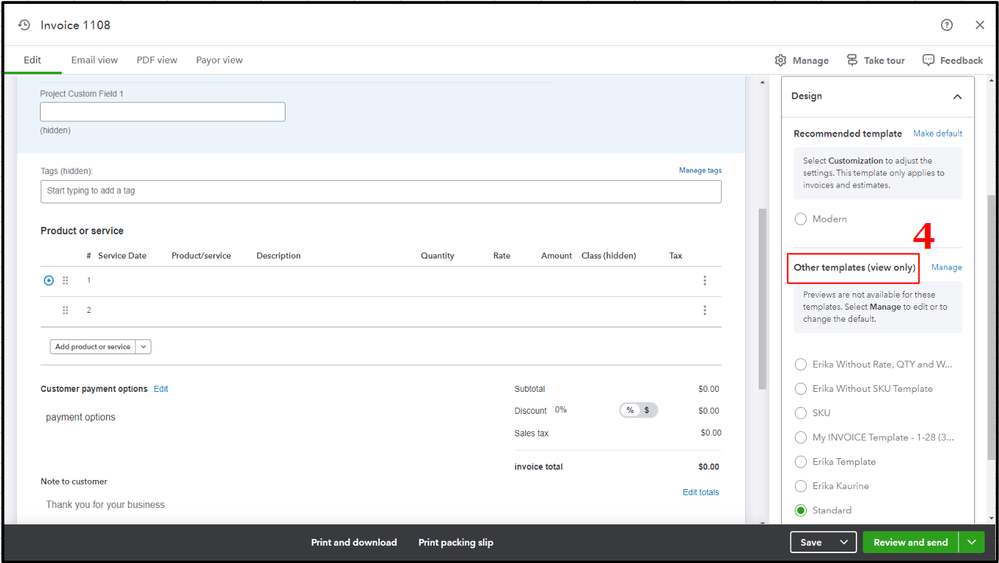The height and width of the screenshot is (563, 999).
Task: Switch to the Edit tab
Action: coord(32,60)
